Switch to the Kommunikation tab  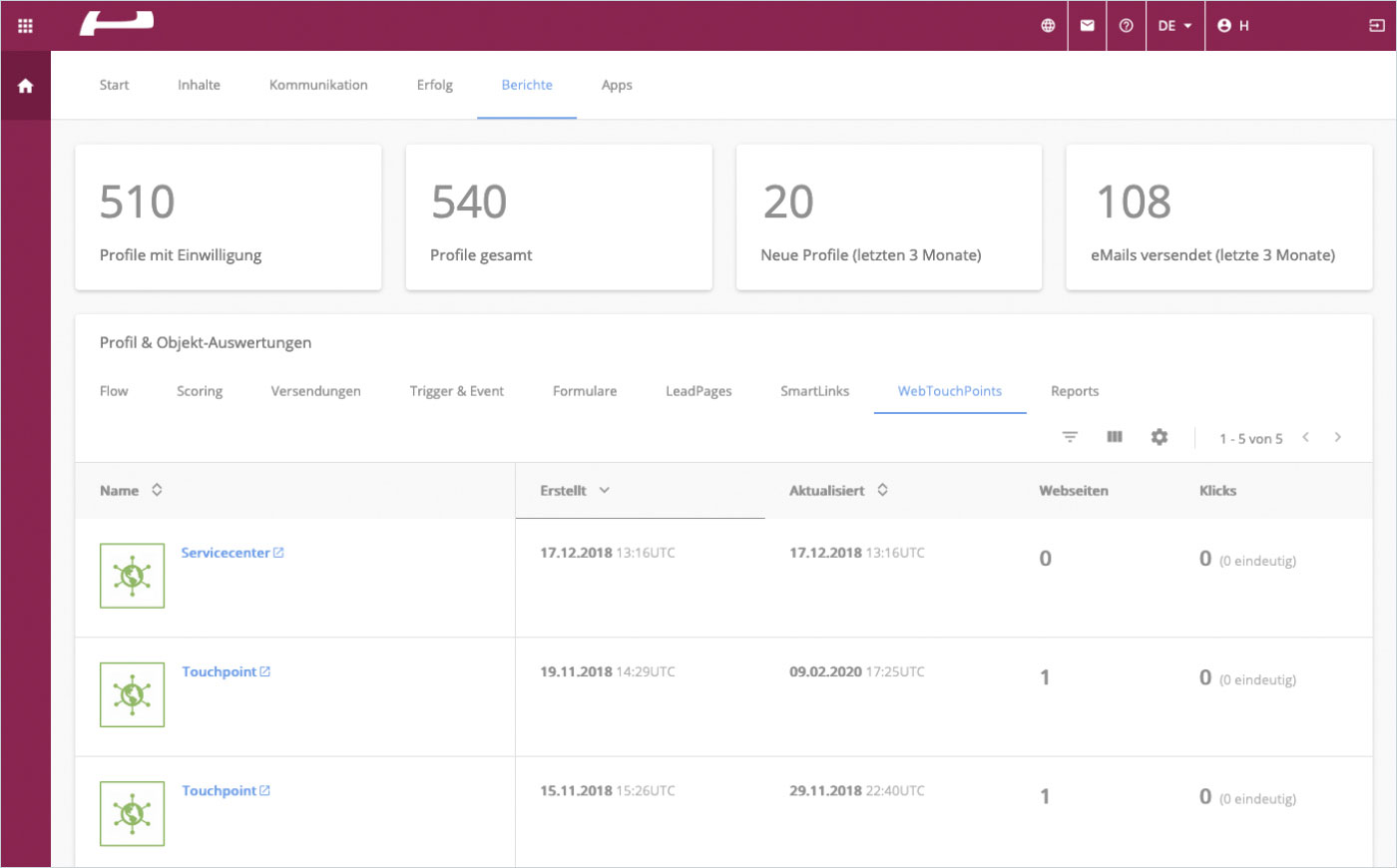tap(318, 85)
